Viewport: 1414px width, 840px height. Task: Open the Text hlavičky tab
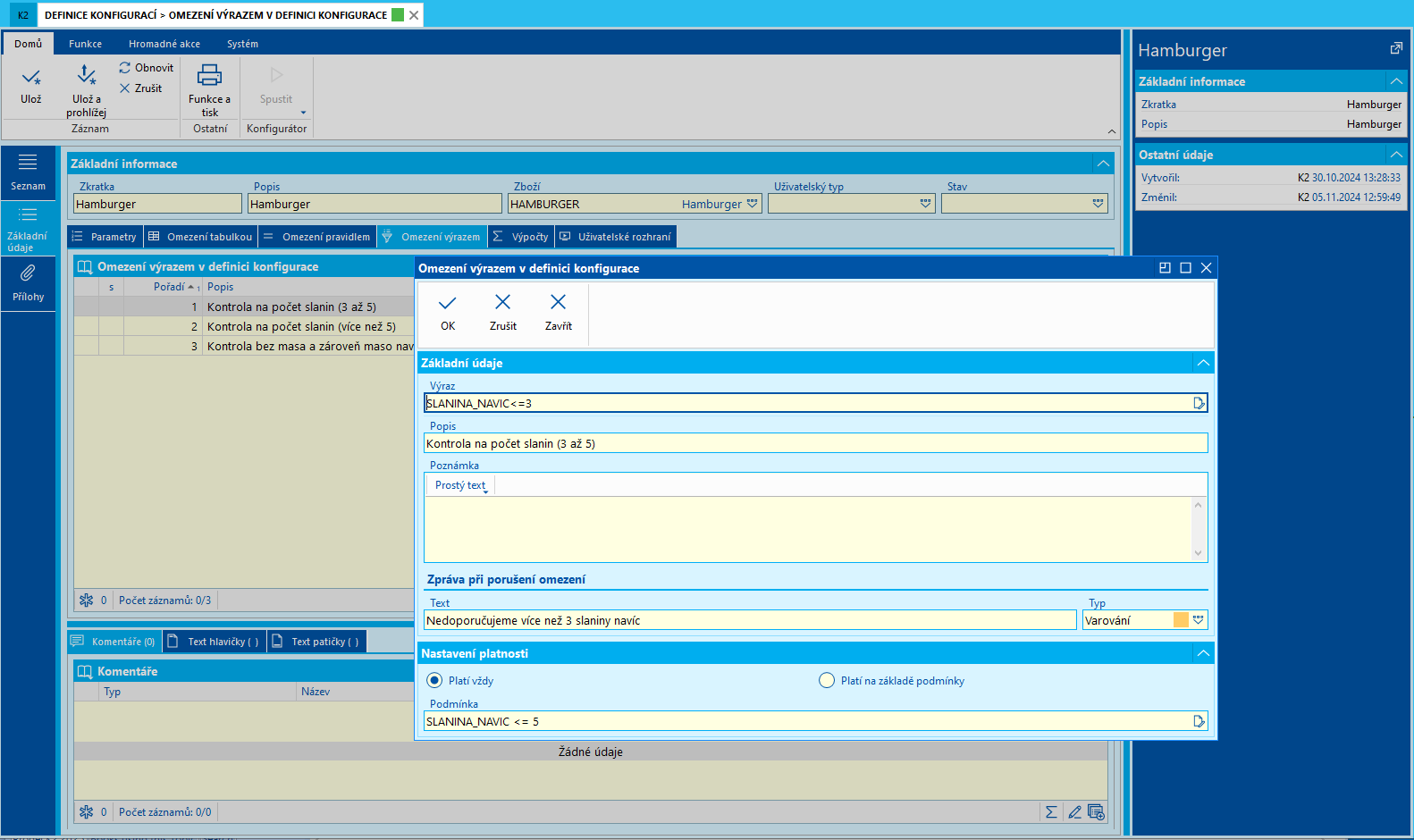point(215,642)
